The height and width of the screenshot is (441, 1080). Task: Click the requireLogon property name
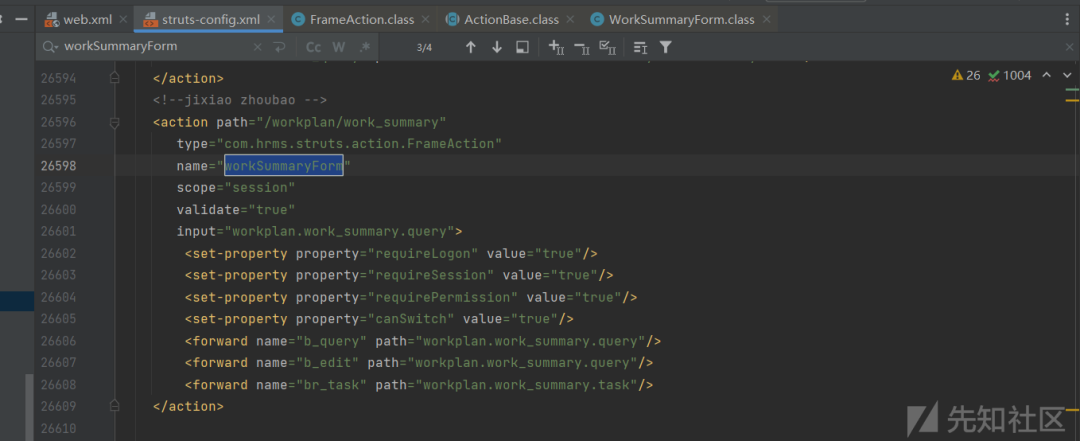pos(427,254)
